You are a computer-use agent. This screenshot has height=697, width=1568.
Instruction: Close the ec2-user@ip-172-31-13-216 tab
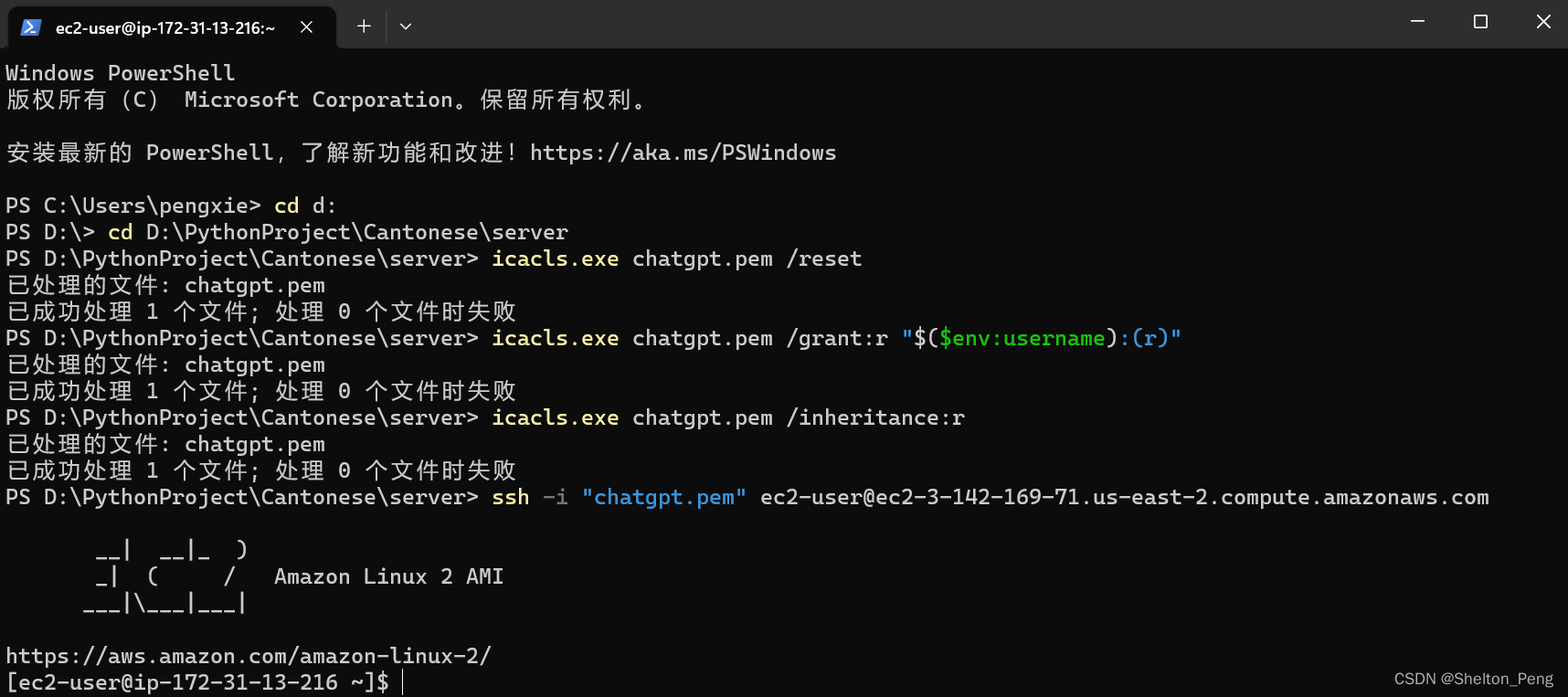pos(307,27)
